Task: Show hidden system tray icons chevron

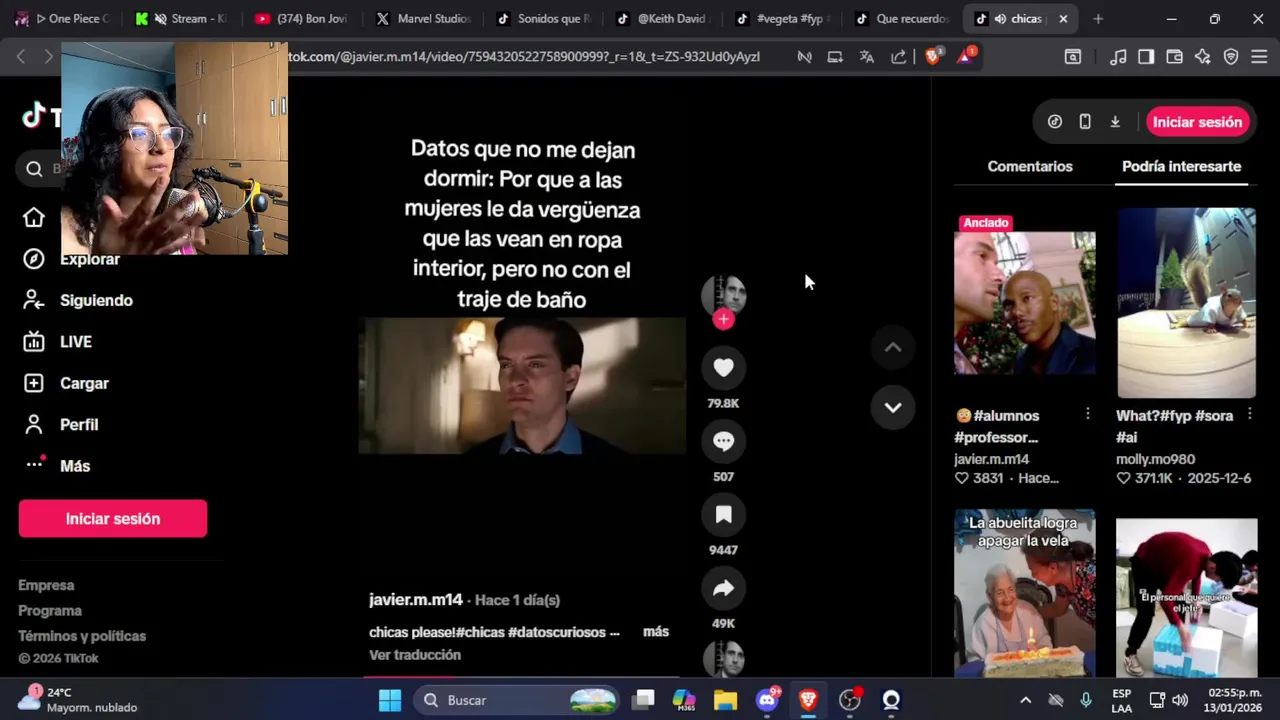Action: [1025, 700]
